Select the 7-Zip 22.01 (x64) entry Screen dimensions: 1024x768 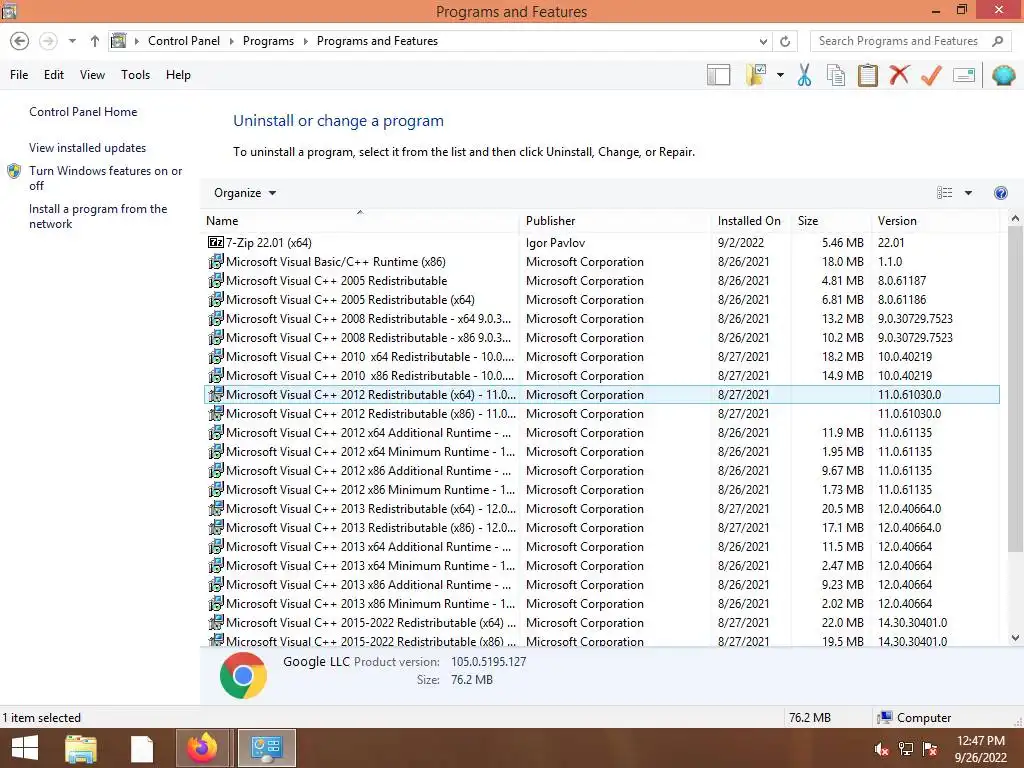601,242
